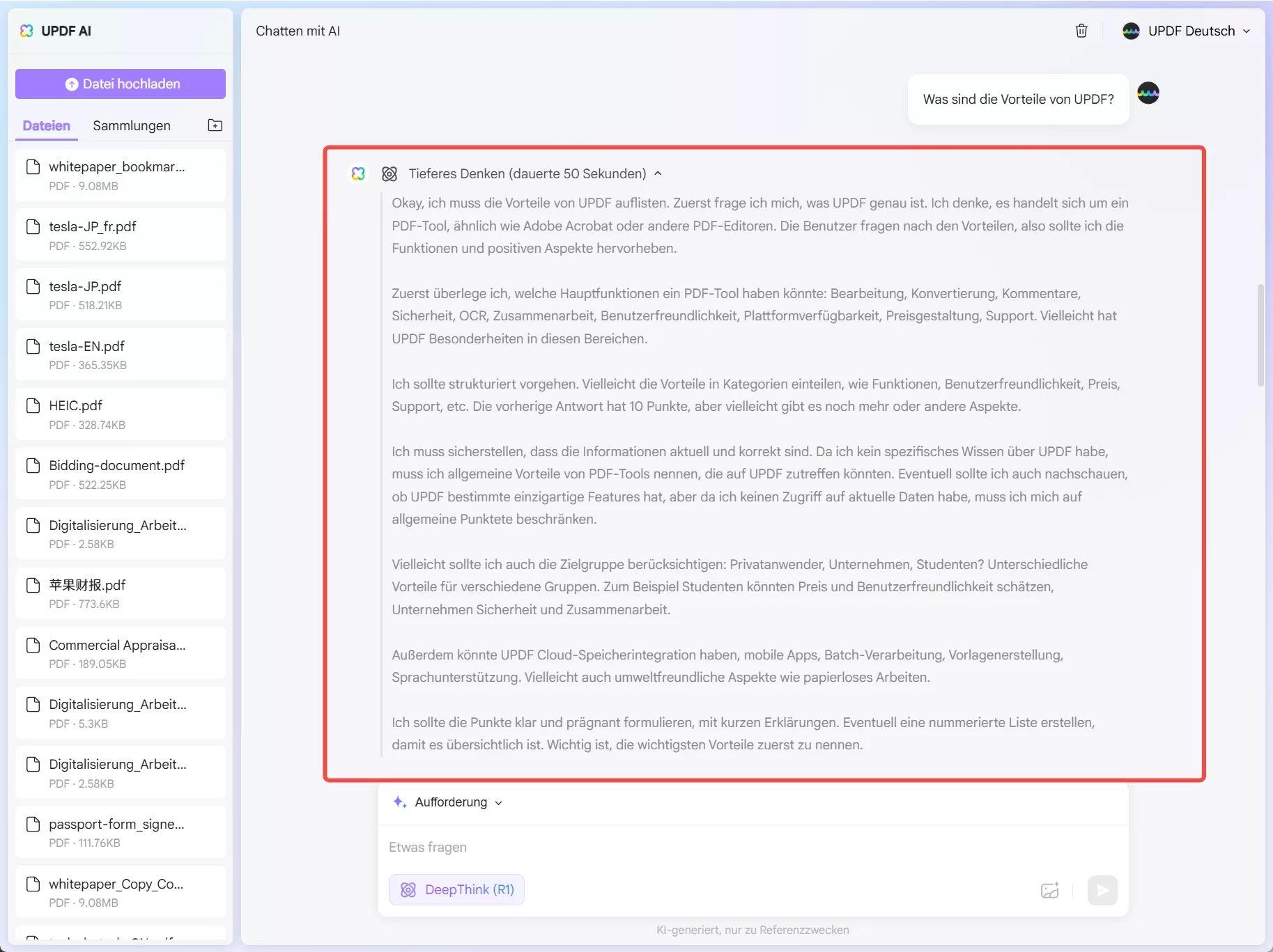
Task: Click the Datei hochladen button
Action: 120,84
